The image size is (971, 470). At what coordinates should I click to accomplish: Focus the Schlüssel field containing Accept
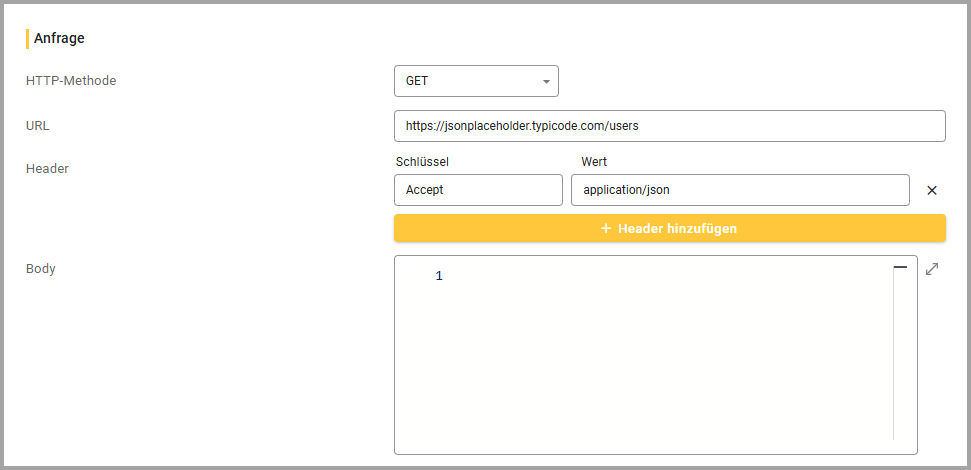coord(478,190)
